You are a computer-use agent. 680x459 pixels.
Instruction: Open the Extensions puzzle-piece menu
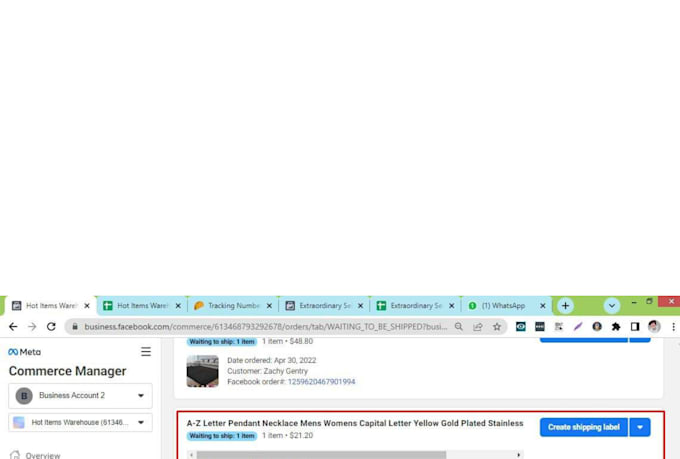[x=616, y=327]
